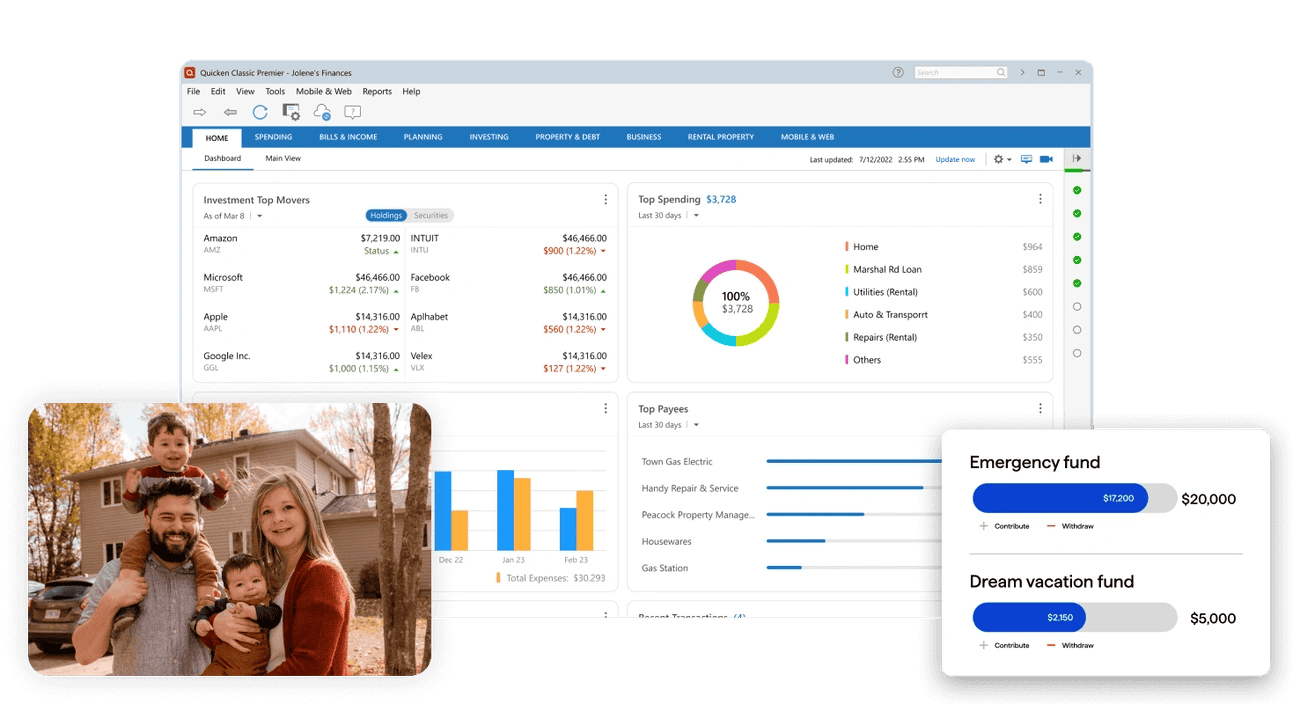Open the Help menu
This screenshot has width=1300, height=704.
pos(411,91)
